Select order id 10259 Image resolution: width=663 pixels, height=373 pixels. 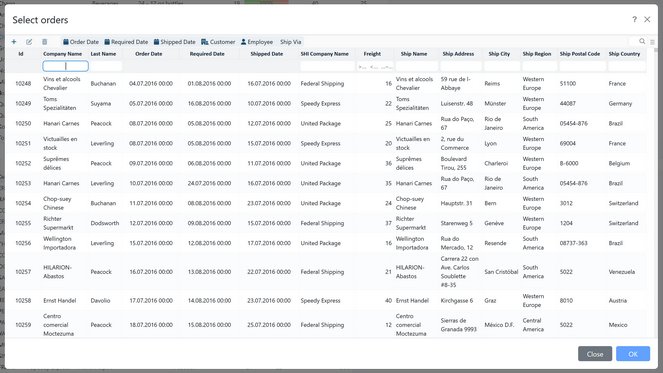coord(23,325)
